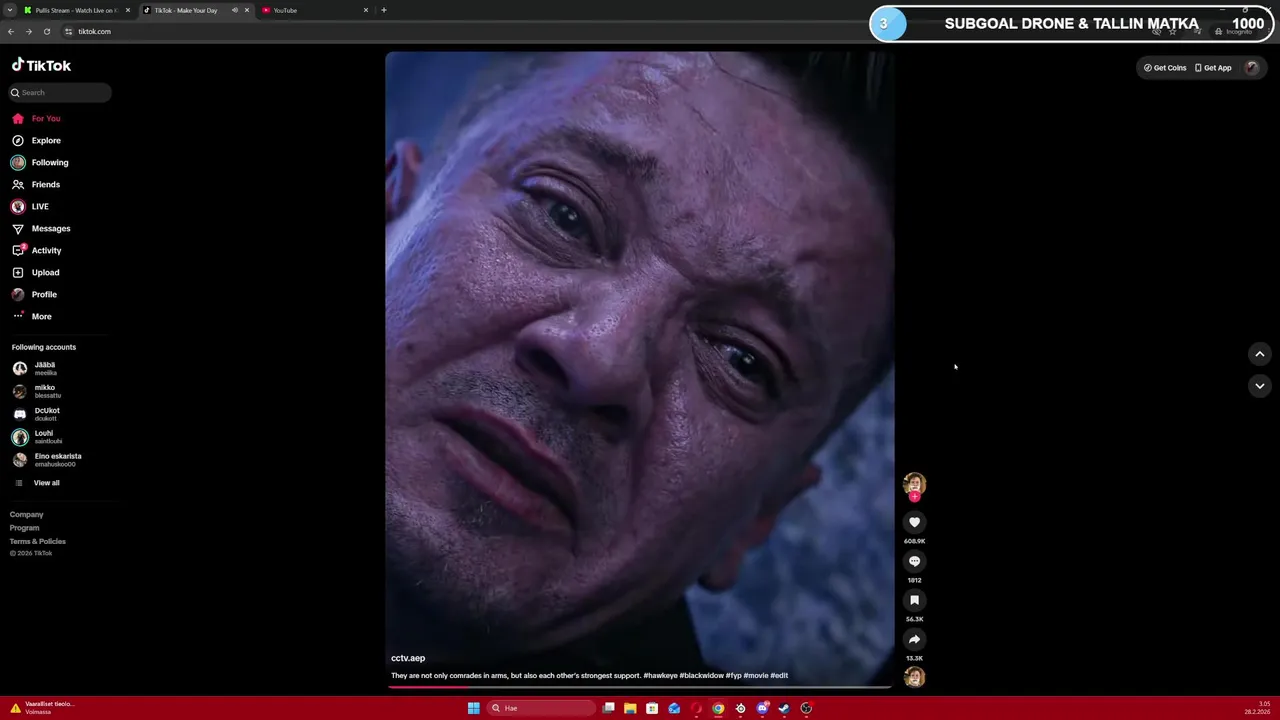Open a new browser tab
The height and width of the screenshot is (720, 1280).
[x=384, y=10]
